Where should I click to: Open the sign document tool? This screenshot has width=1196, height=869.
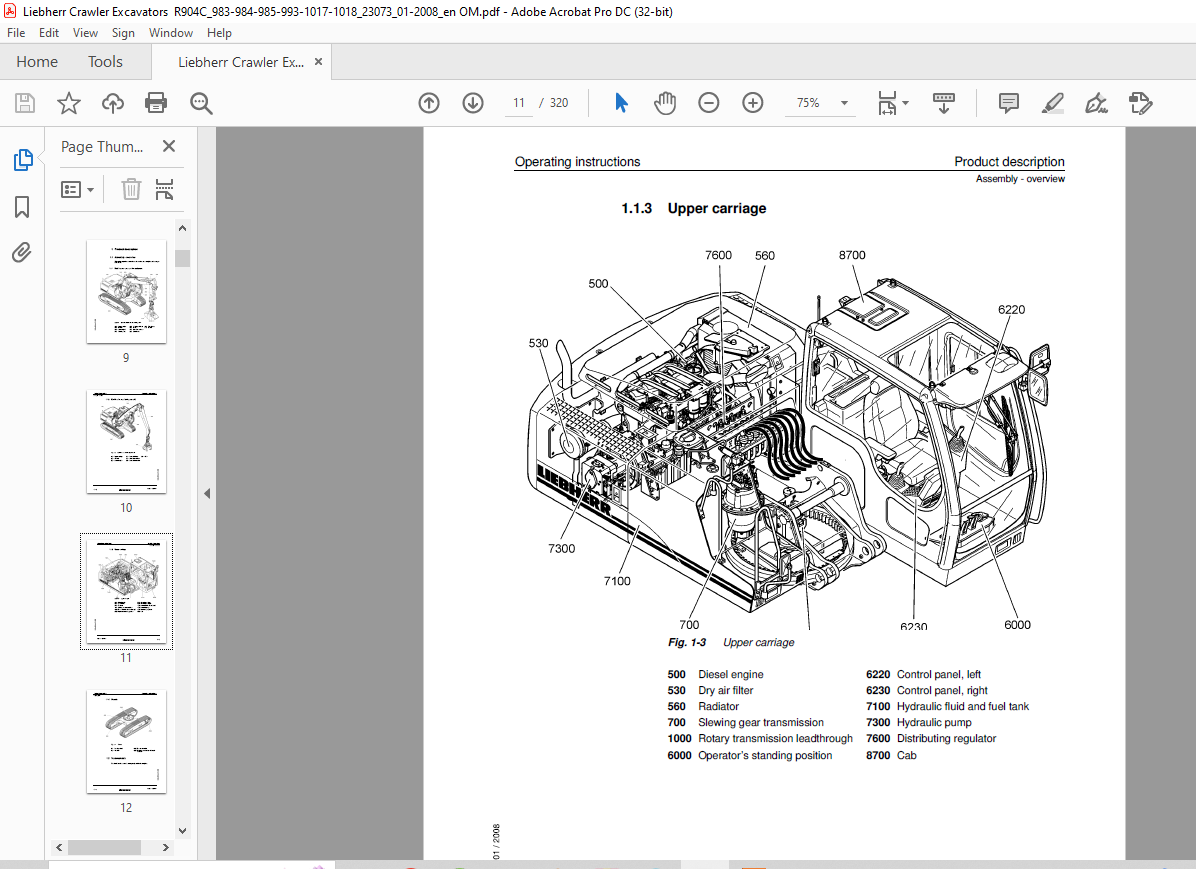pos(1096,103)
